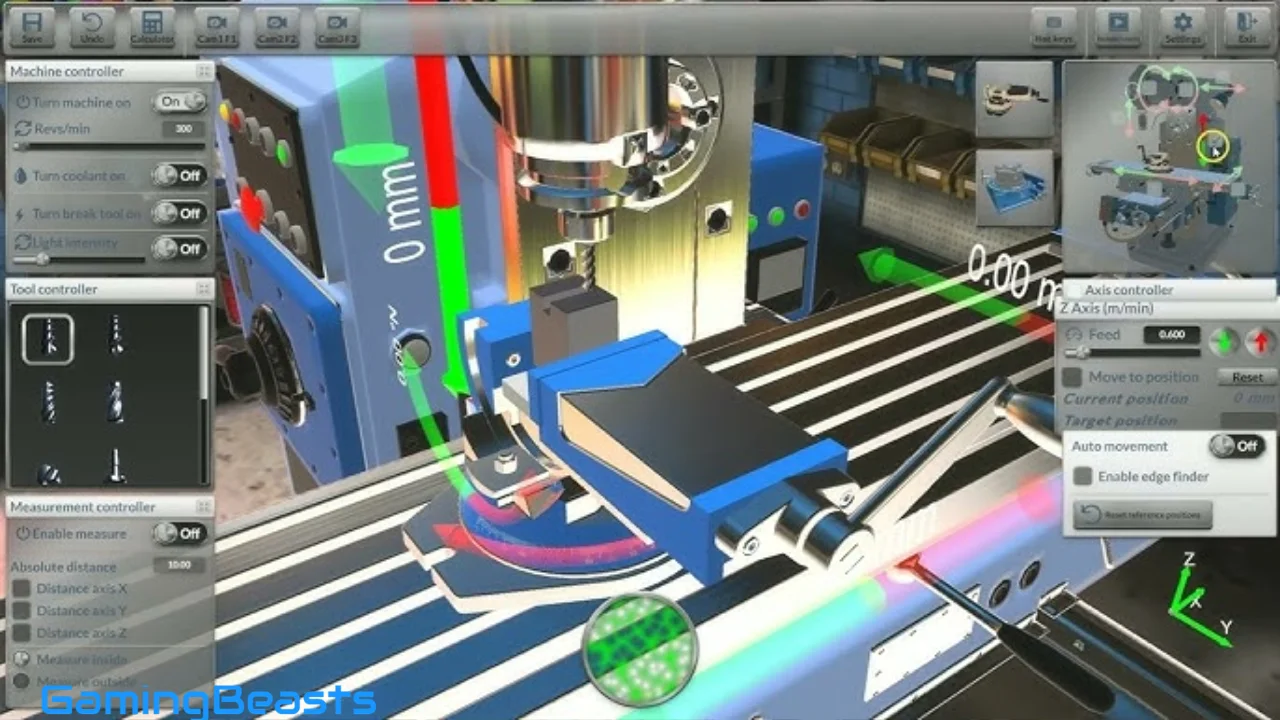This screenshot has width=1280, height=720.
Task: Collapse the Measurement controller panel
Action: pos(203,507)
